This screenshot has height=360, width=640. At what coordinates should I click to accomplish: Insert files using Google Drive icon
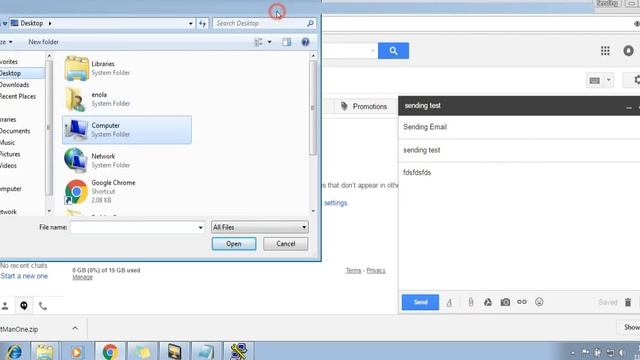pos(488,302)
